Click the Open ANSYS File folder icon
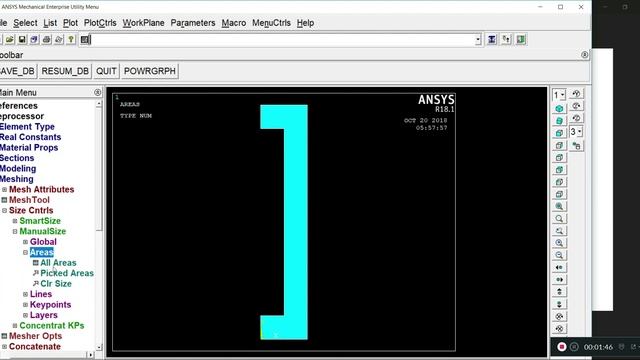The image size is (640, 360). 9,40
